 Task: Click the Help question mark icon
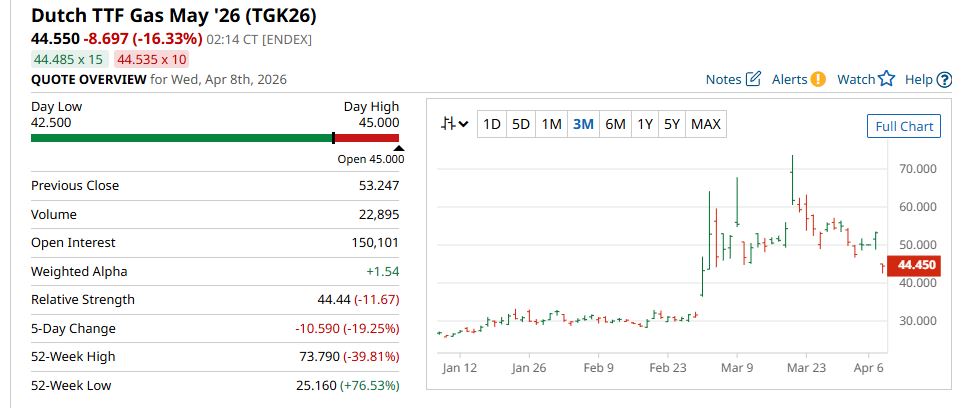[944, 79]
